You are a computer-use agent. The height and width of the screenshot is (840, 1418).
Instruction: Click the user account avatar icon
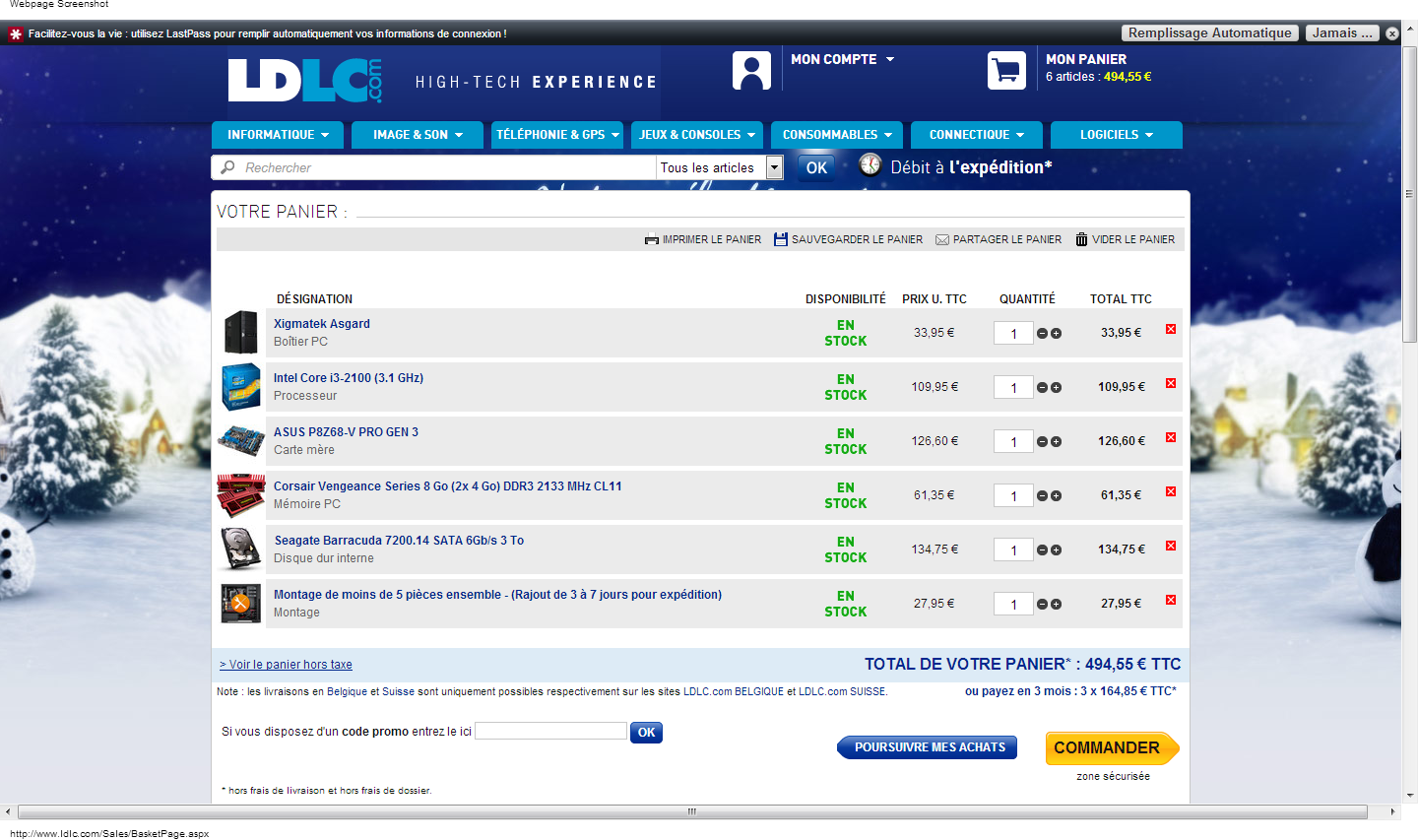point(751,70)
